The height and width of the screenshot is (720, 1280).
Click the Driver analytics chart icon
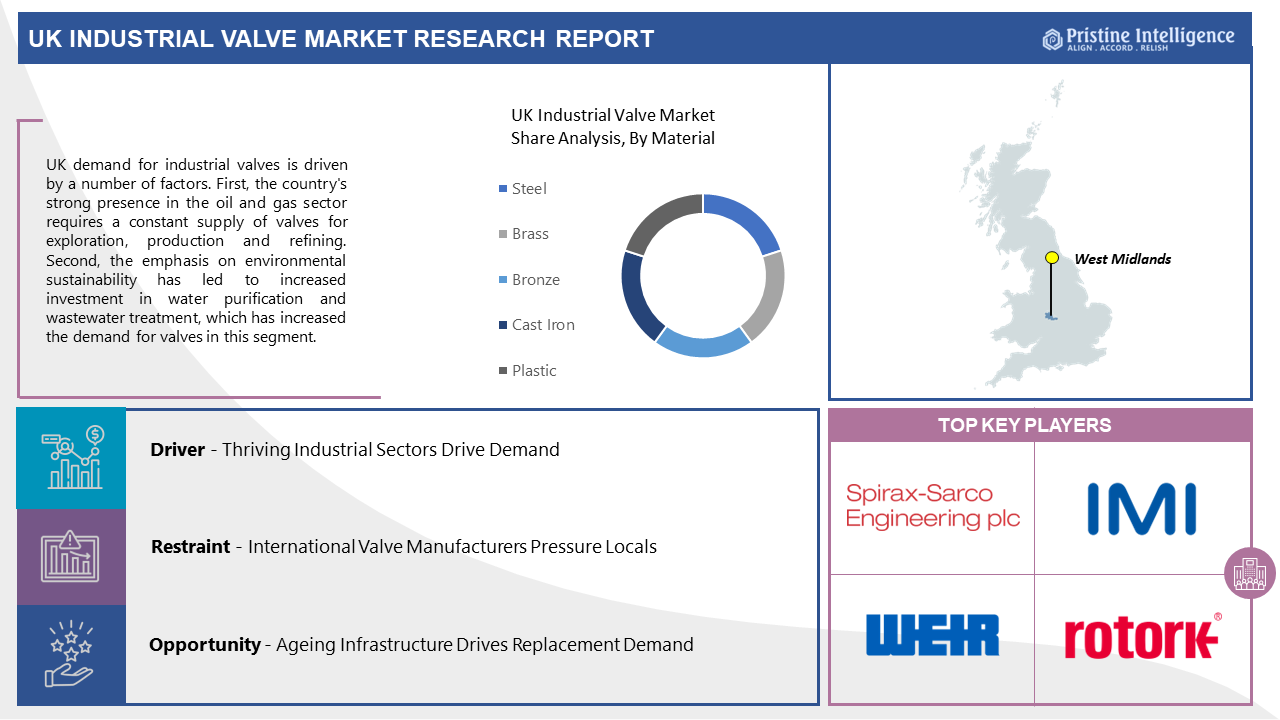(x=71, y=458)
